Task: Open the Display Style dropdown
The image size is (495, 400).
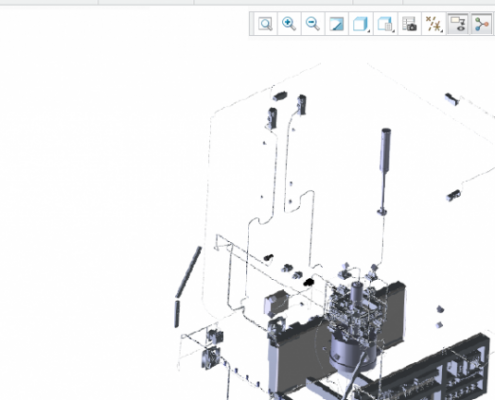Action: click(361, 24)
